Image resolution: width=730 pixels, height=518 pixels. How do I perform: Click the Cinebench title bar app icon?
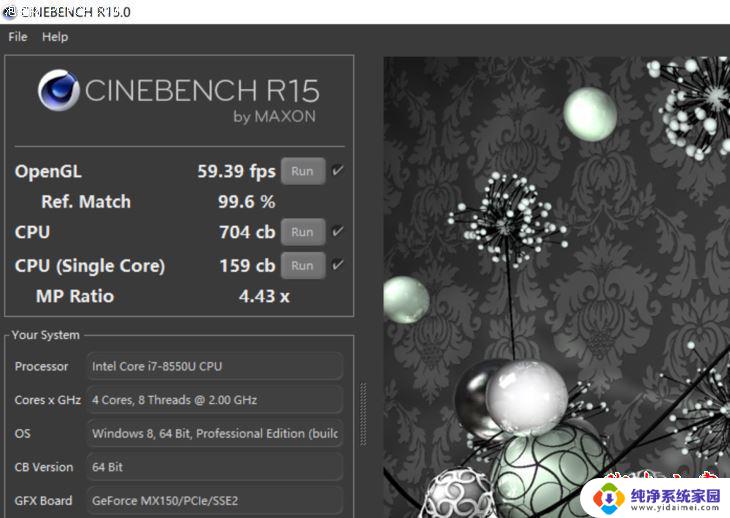9,12
